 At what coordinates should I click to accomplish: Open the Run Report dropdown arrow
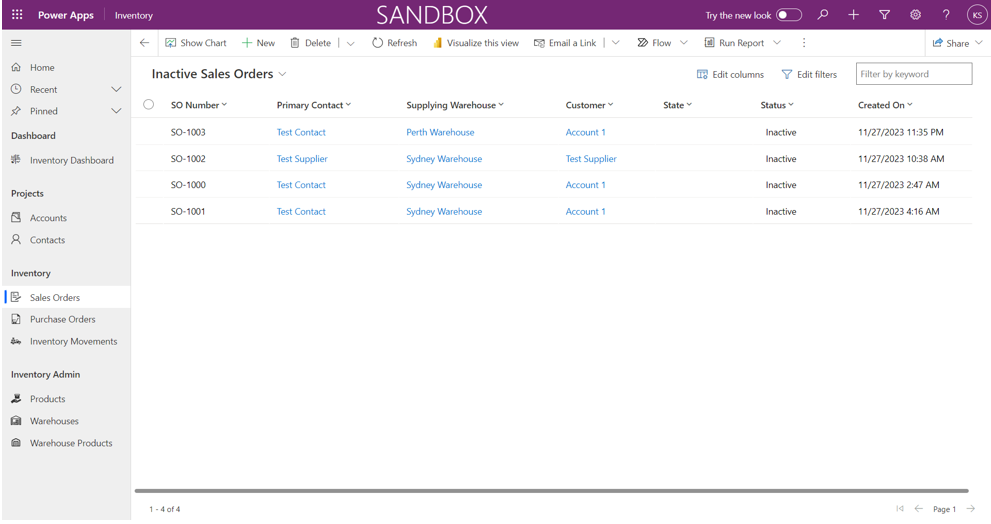pos(777,43)
